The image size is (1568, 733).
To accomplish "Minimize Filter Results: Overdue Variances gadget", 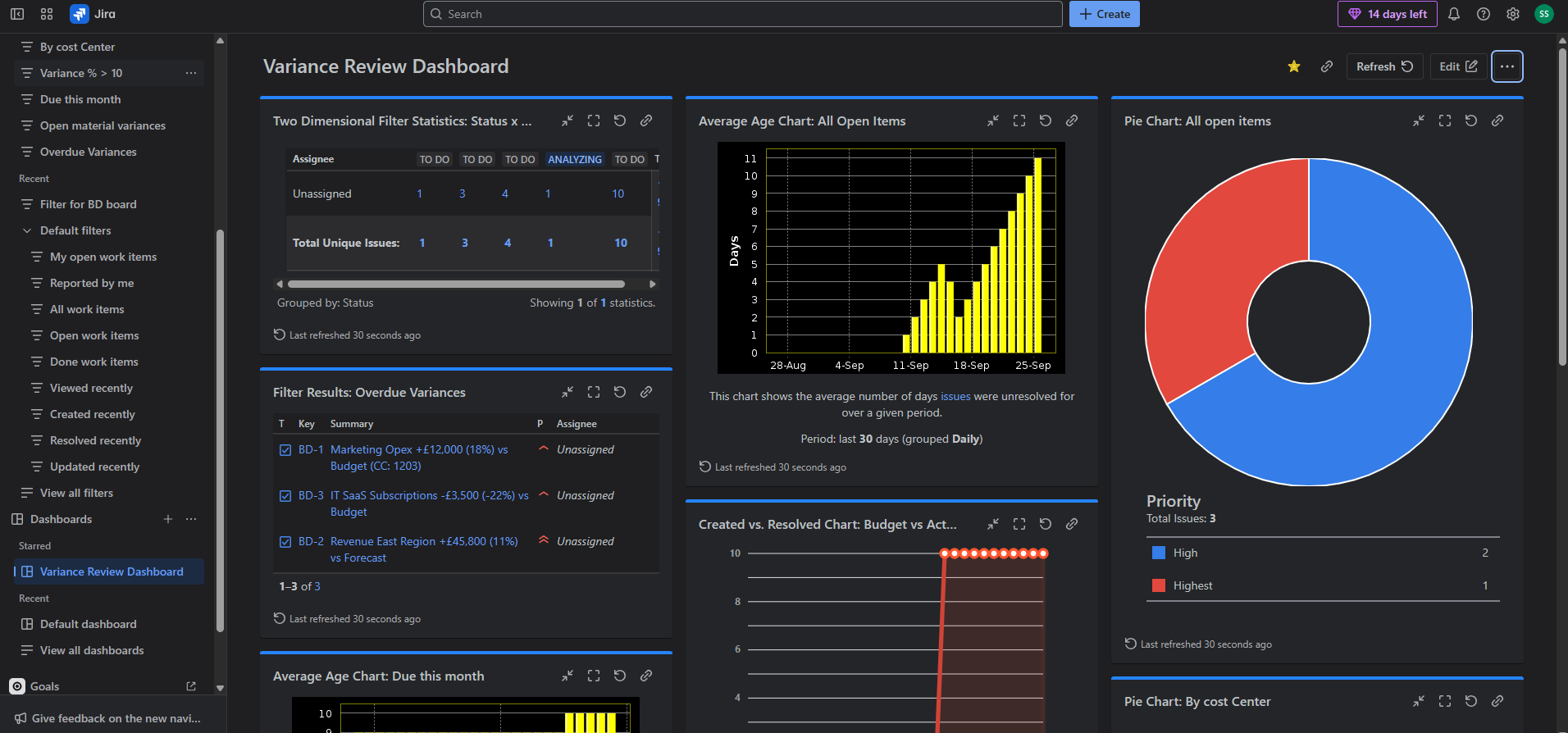I will tap(567, 392).
